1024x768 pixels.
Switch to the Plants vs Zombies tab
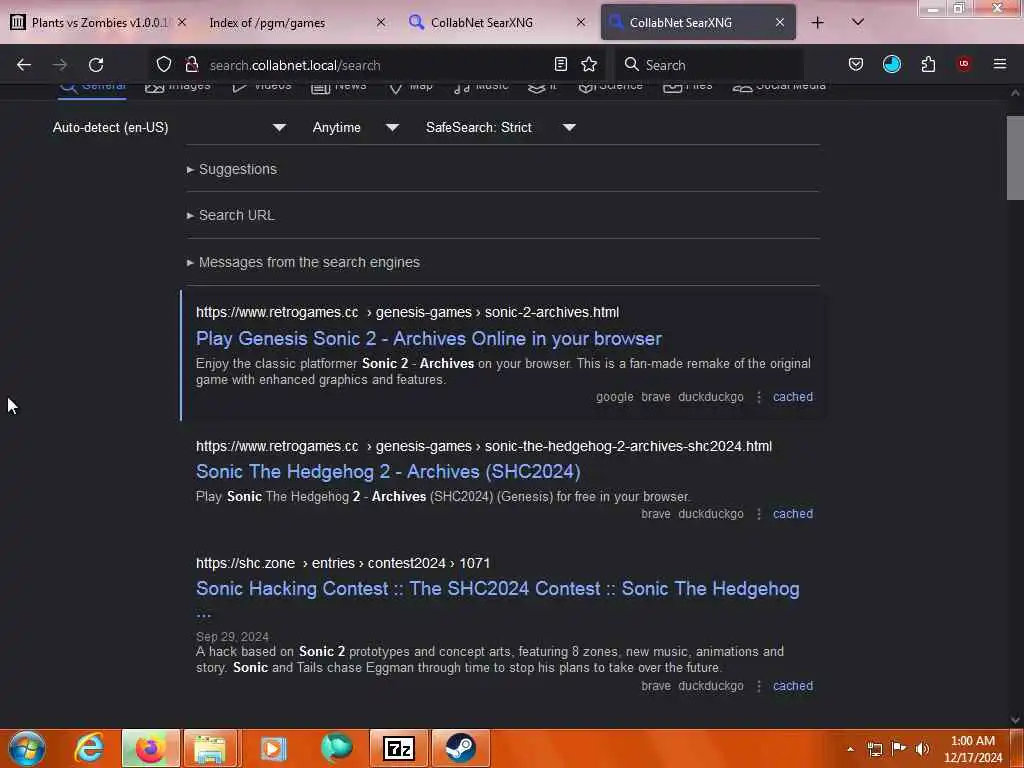coord(99,22)
